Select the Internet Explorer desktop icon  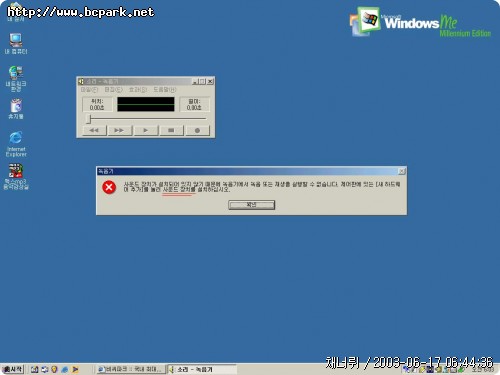point(16,144)
